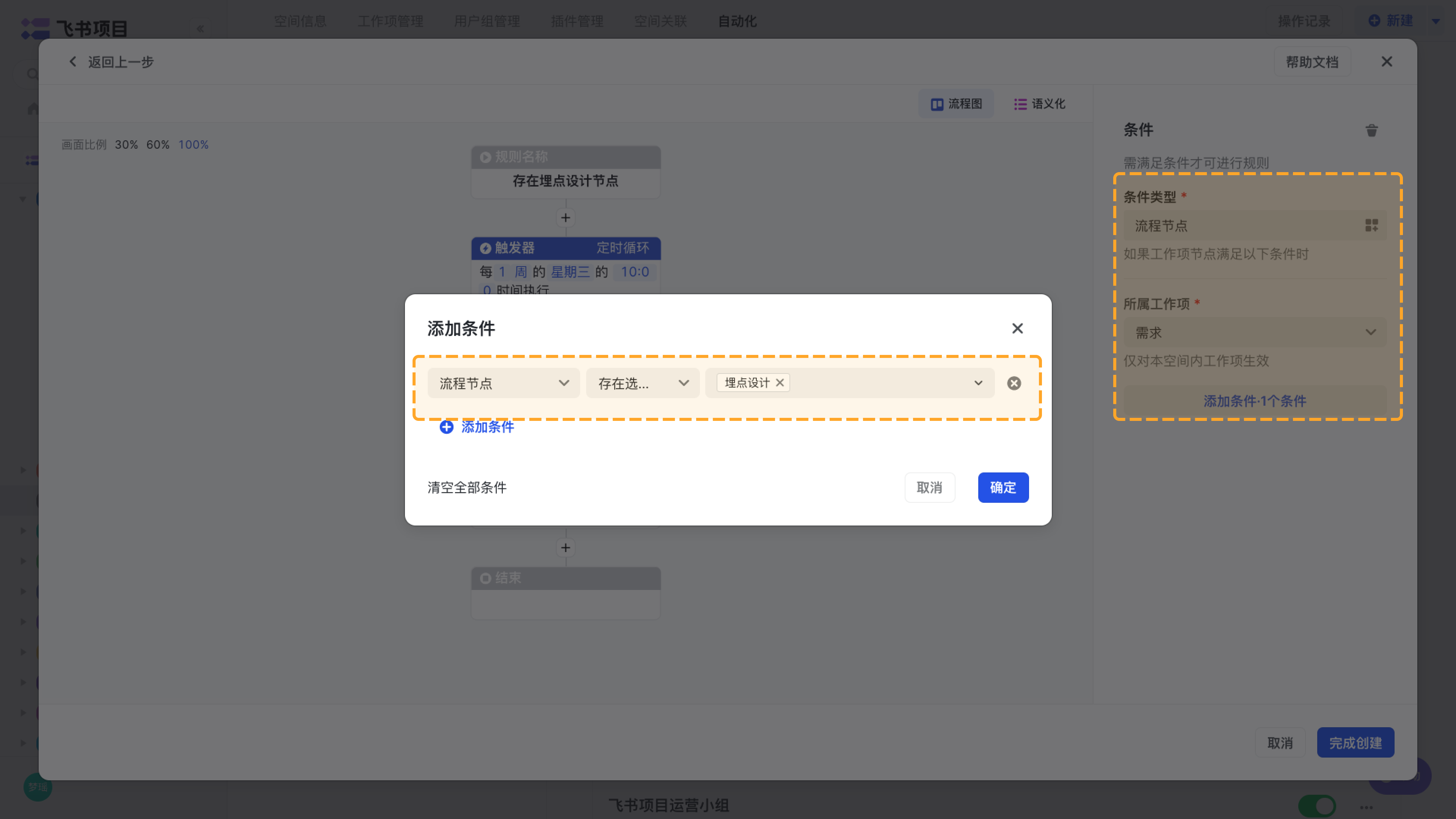The image size is (1456, 819).
Task: Click the 新建 button
Action: point(1391,21)
